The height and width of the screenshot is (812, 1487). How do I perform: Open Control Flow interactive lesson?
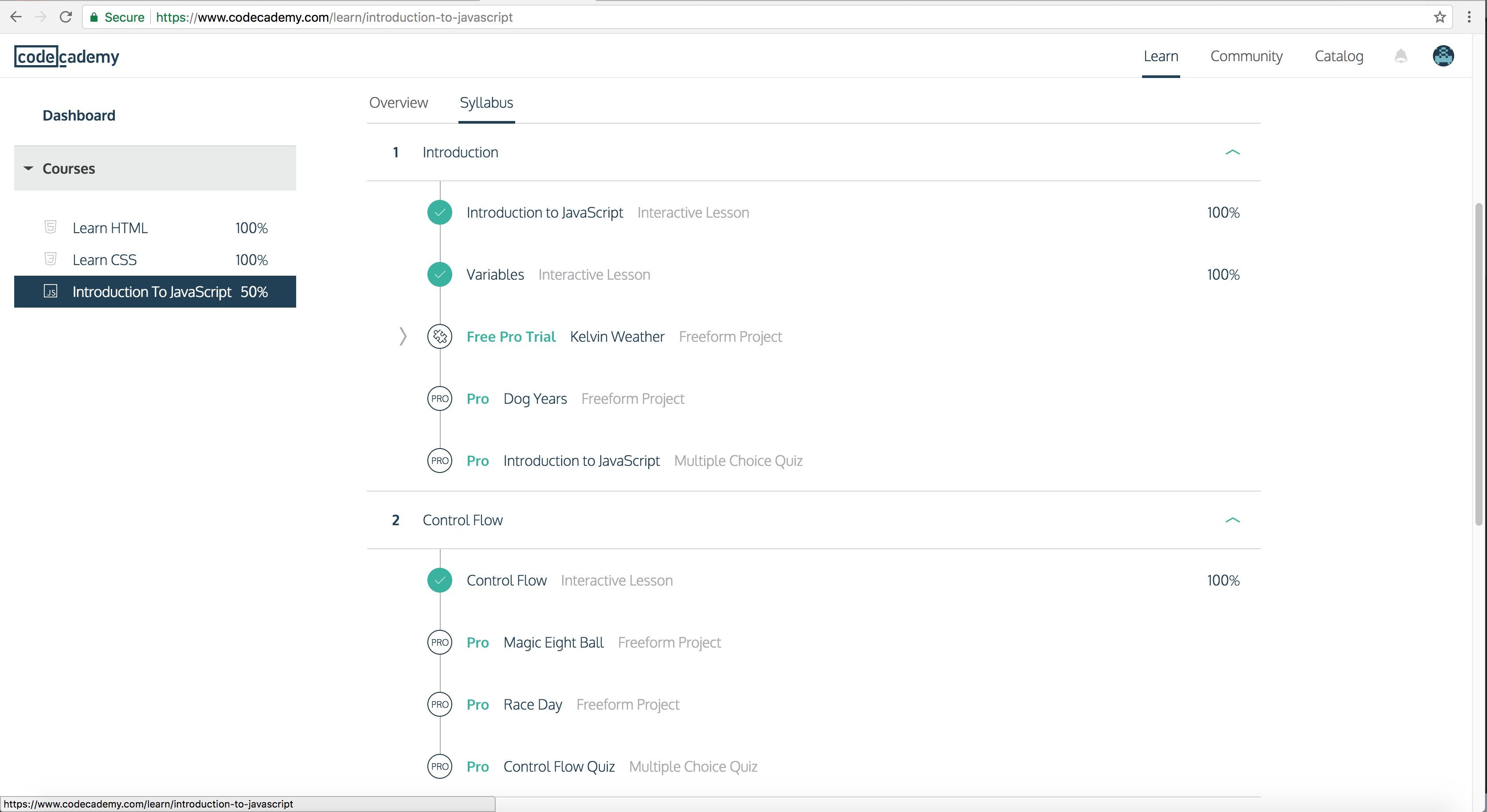tap(506, 581)
